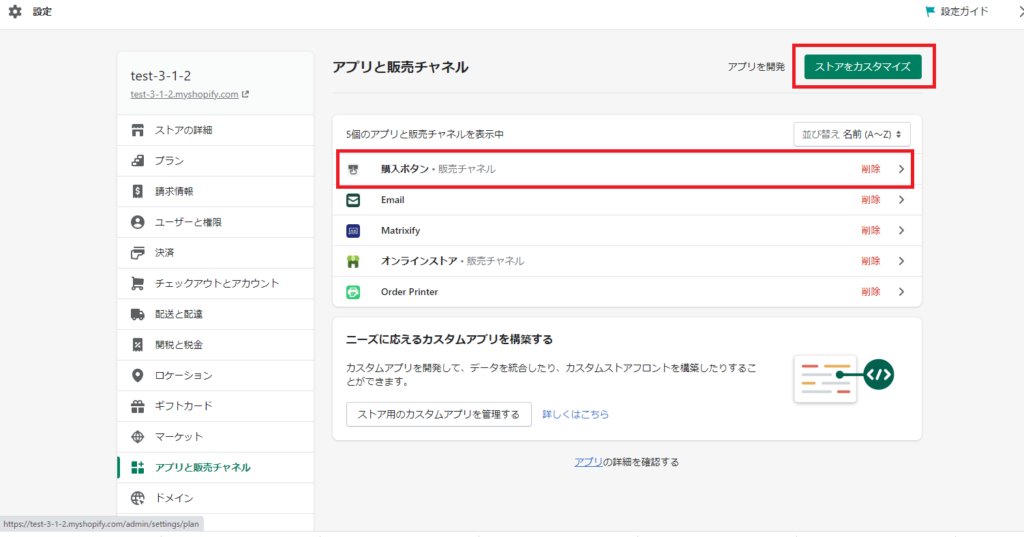Click the 設定ガイド flag icon

(x=930, y=12)
